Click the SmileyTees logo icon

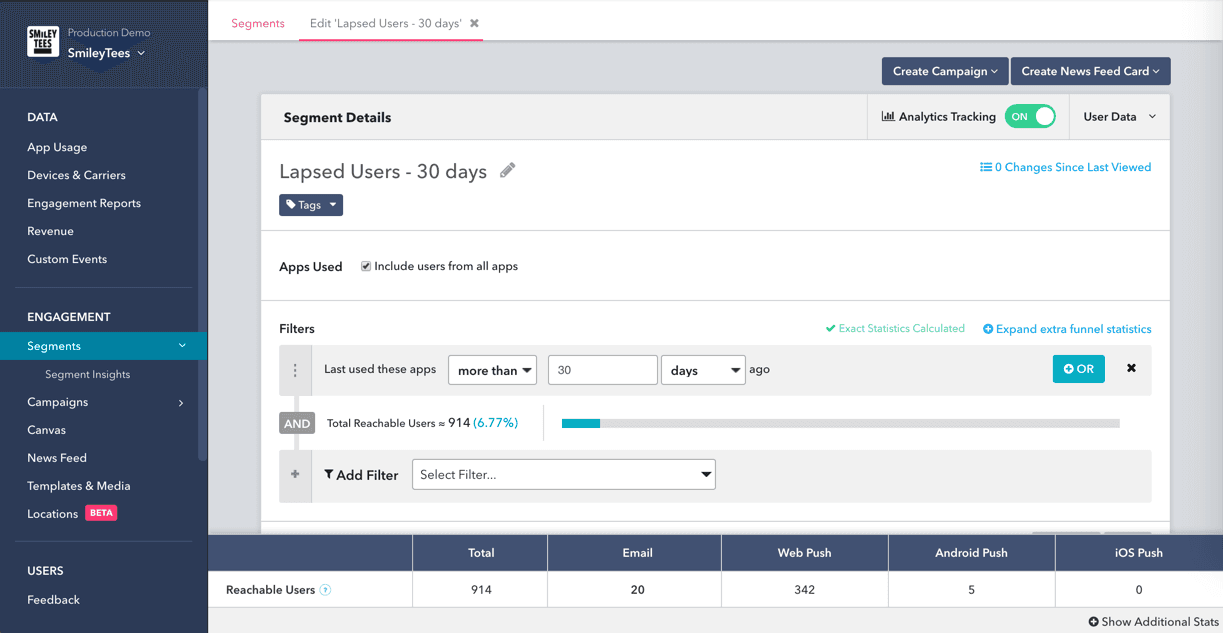43,42
